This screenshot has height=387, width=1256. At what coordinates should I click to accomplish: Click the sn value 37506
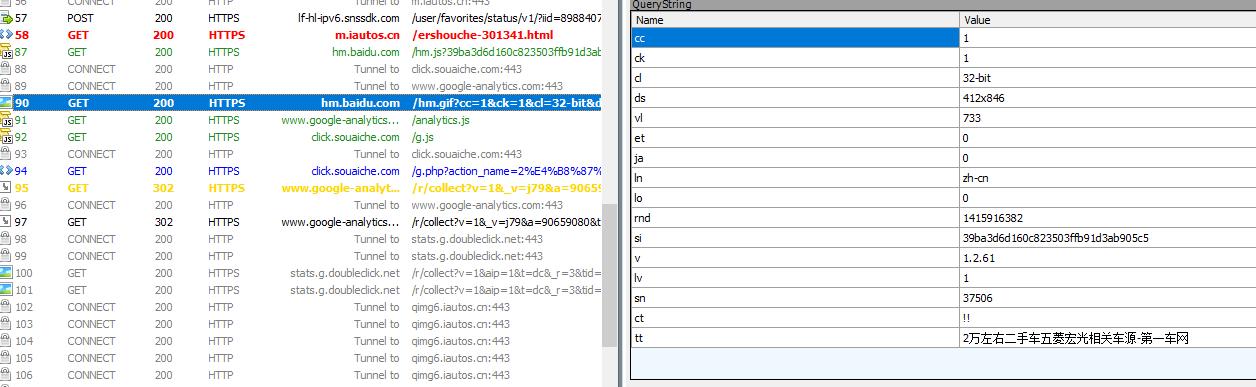pos(977,298)
